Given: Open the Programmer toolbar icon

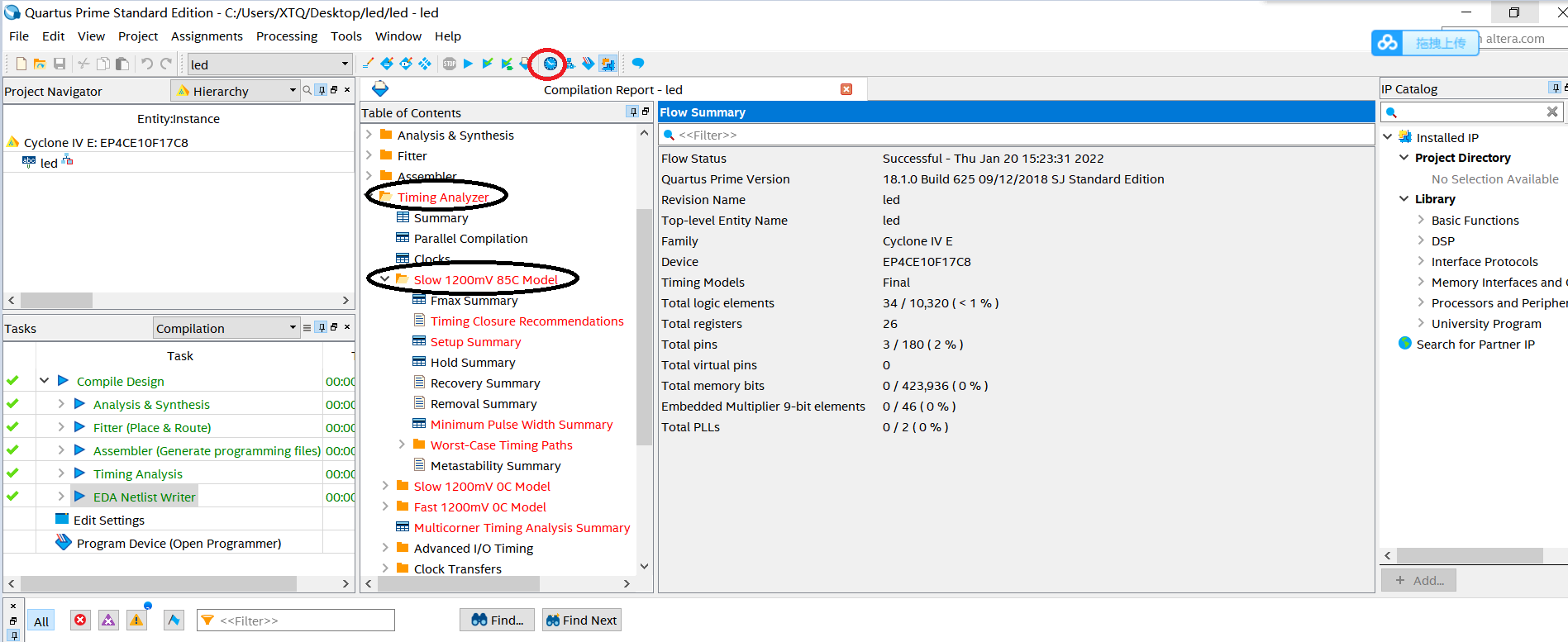Looking at the screenshot, I should (589, 64).
